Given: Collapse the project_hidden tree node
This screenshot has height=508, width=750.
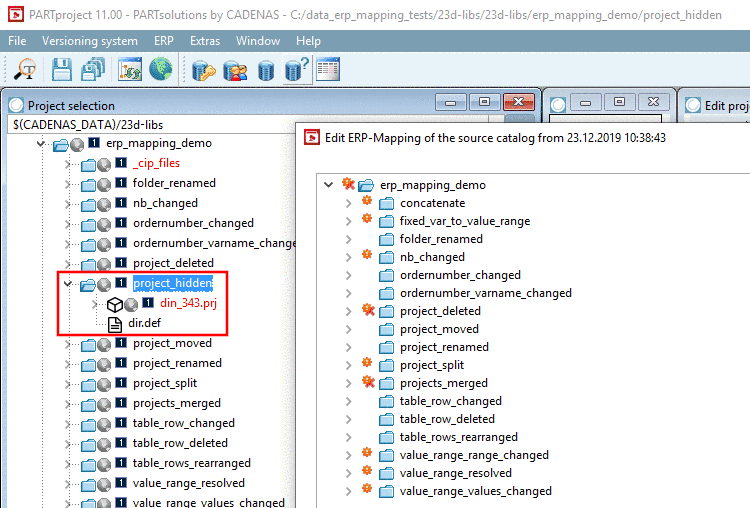Looking at the screenshot, I should 68,284.
